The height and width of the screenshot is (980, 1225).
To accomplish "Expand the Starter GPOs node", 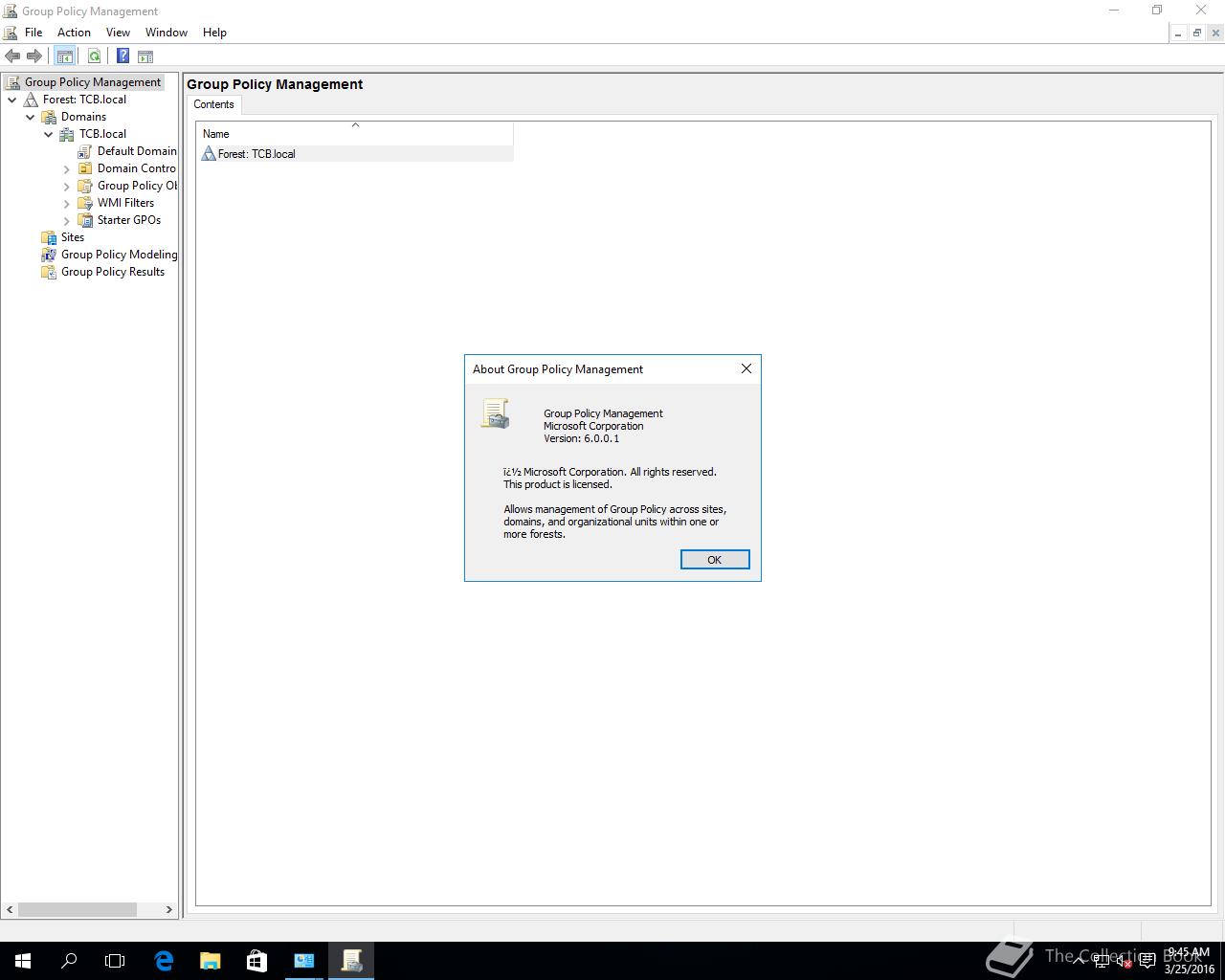I will pyautogui.click(x=67, y=221).
